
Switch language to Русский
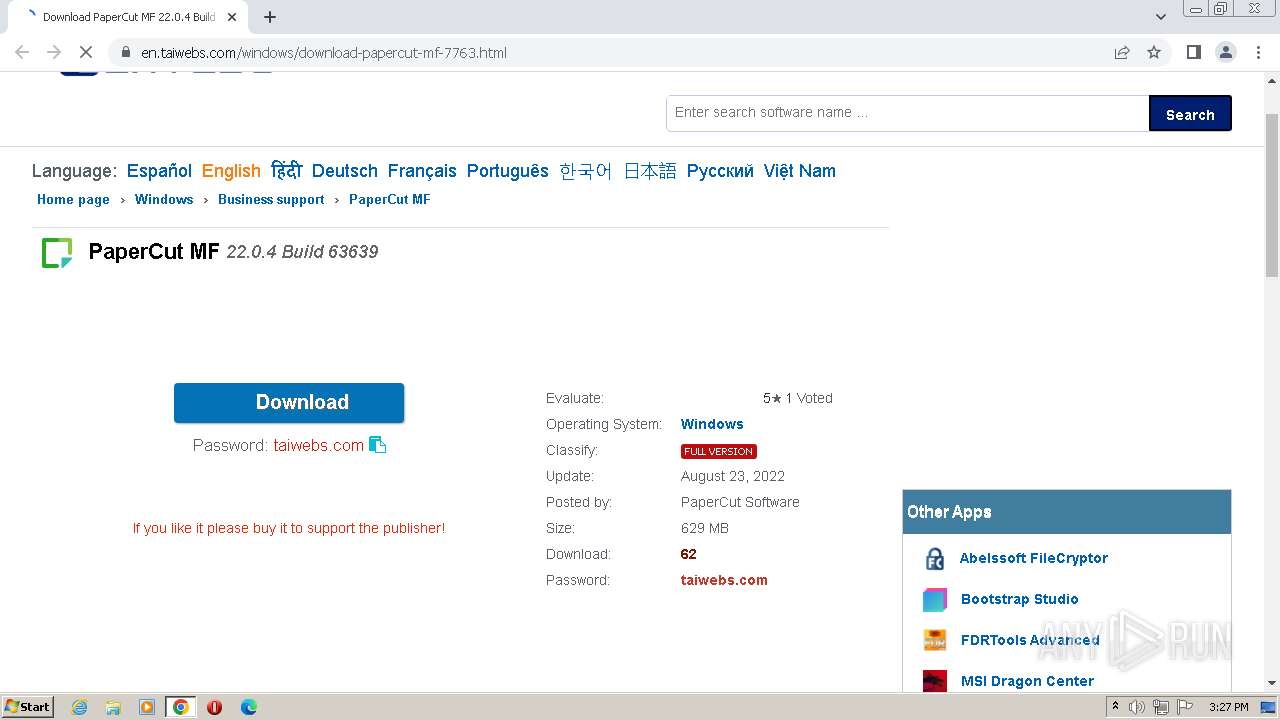point(720,171)
